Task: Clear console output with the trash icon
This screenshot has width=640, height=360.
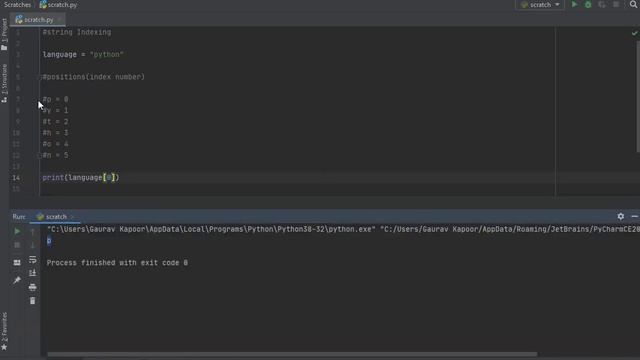Action: click(x=32, y=301)
